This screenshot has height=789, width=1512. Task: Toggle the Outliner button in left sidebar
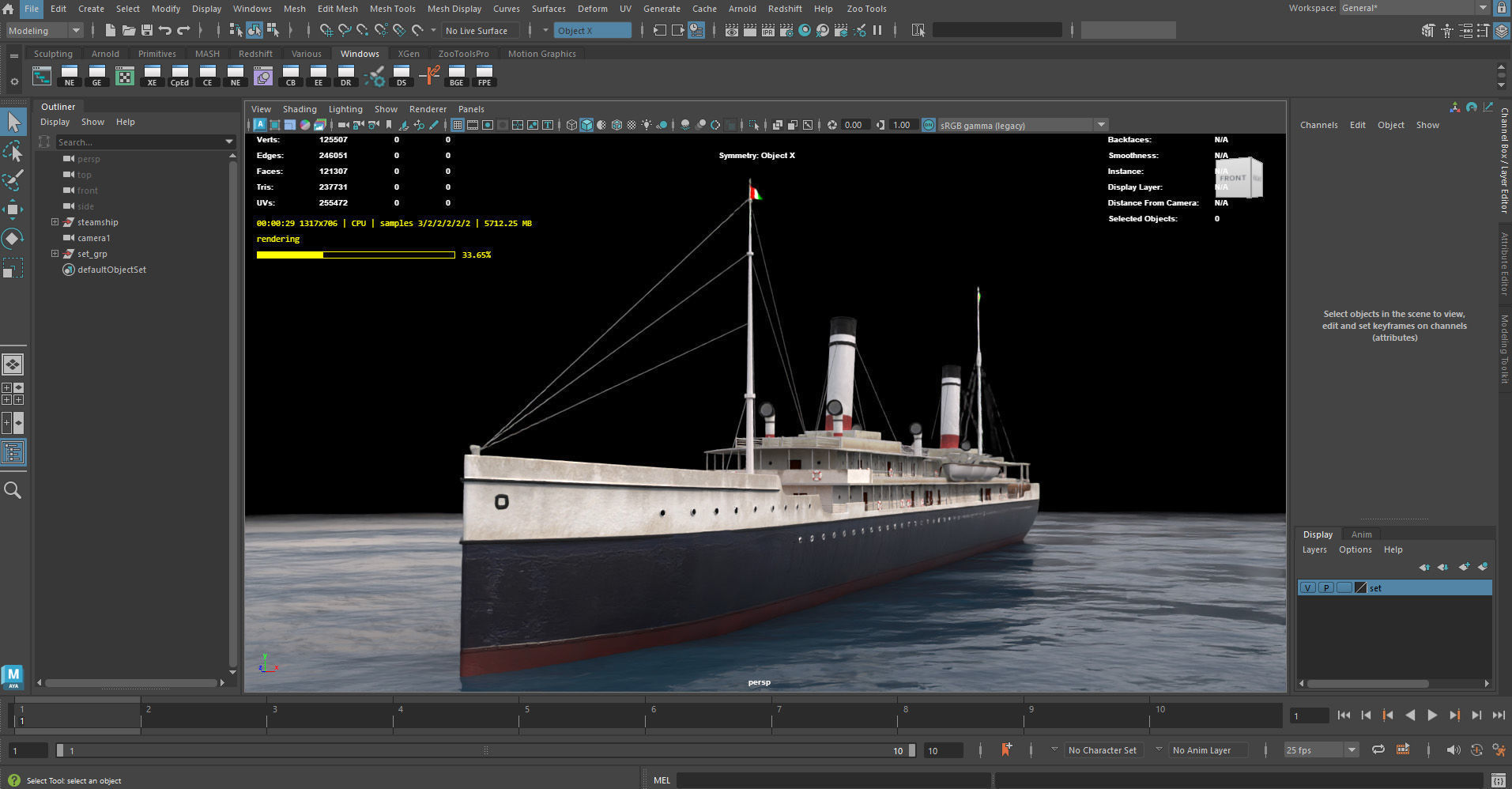(13, 452)
